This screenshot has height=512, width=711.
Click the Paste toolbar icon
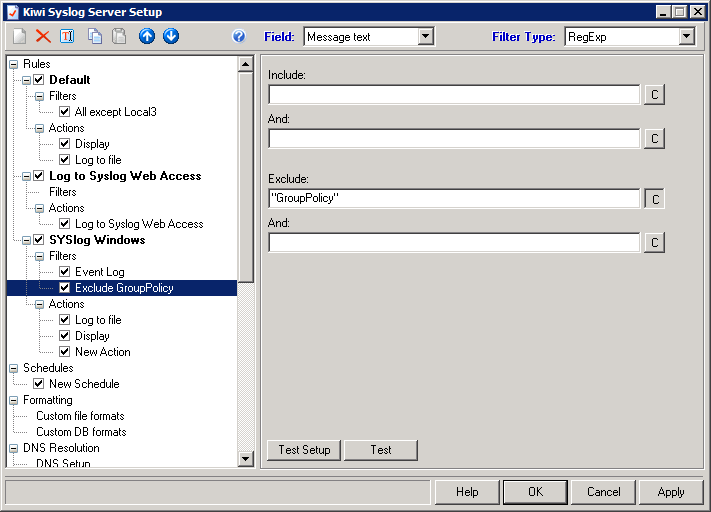click(x=119, y=36)
